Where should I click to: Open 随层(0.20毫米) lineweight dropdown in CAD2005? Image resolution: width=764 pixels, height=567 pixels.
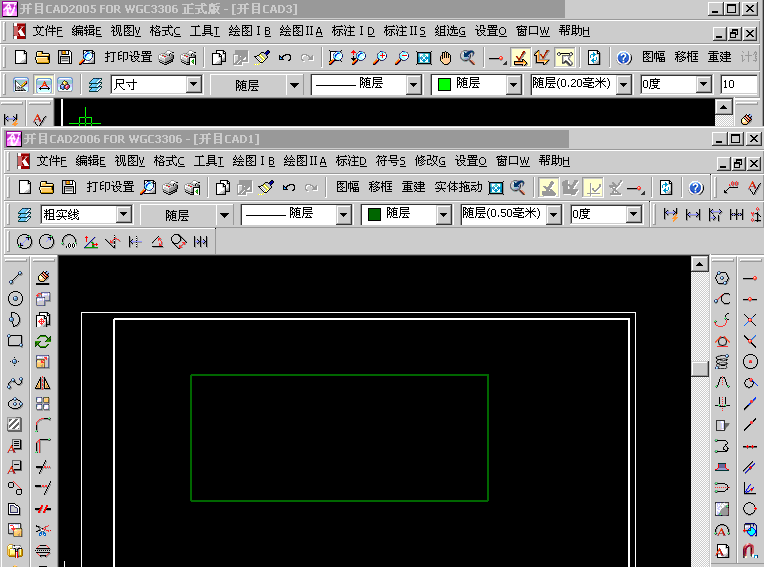click(624, 85)
